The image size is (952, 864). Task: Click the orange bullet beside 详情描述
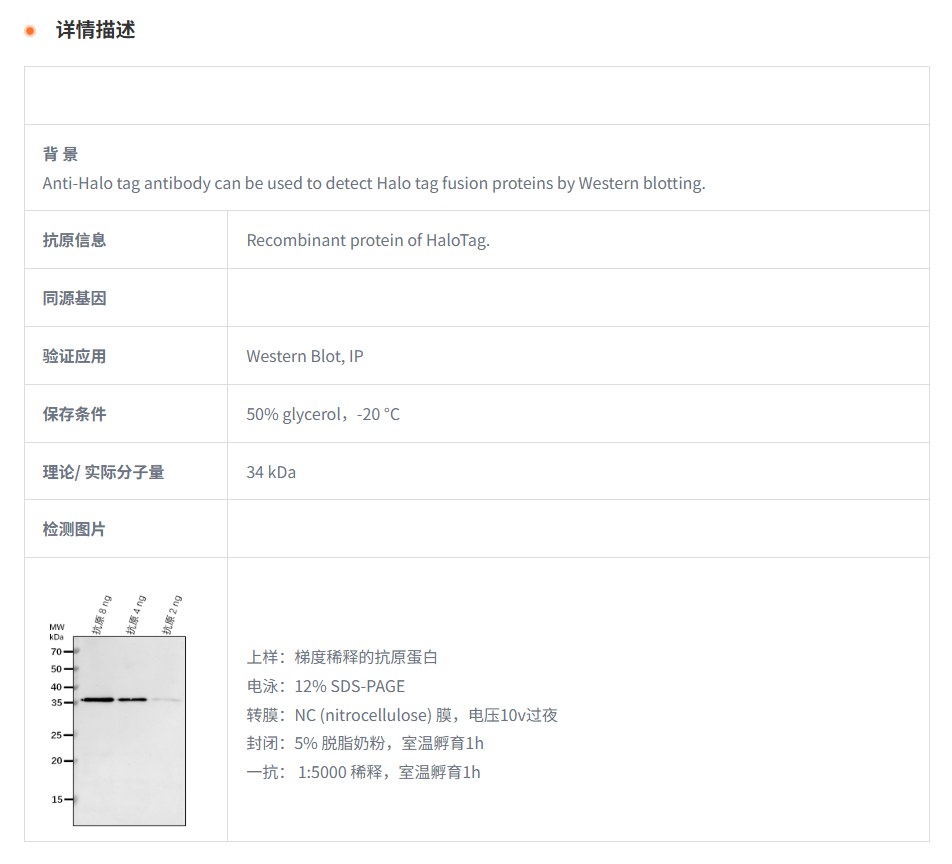pos(30,31)
